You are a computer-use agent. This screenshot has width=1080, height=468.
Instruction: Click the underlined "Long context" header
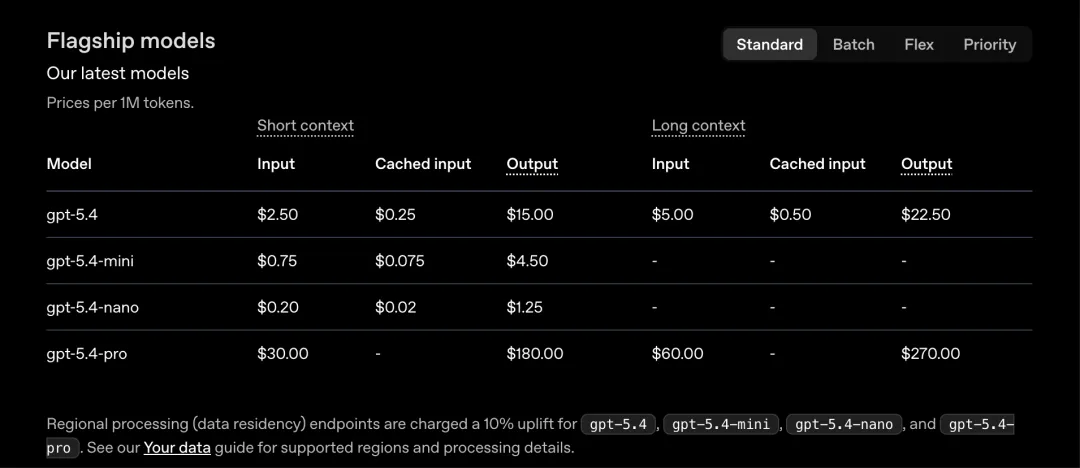(x=698, y=125)
